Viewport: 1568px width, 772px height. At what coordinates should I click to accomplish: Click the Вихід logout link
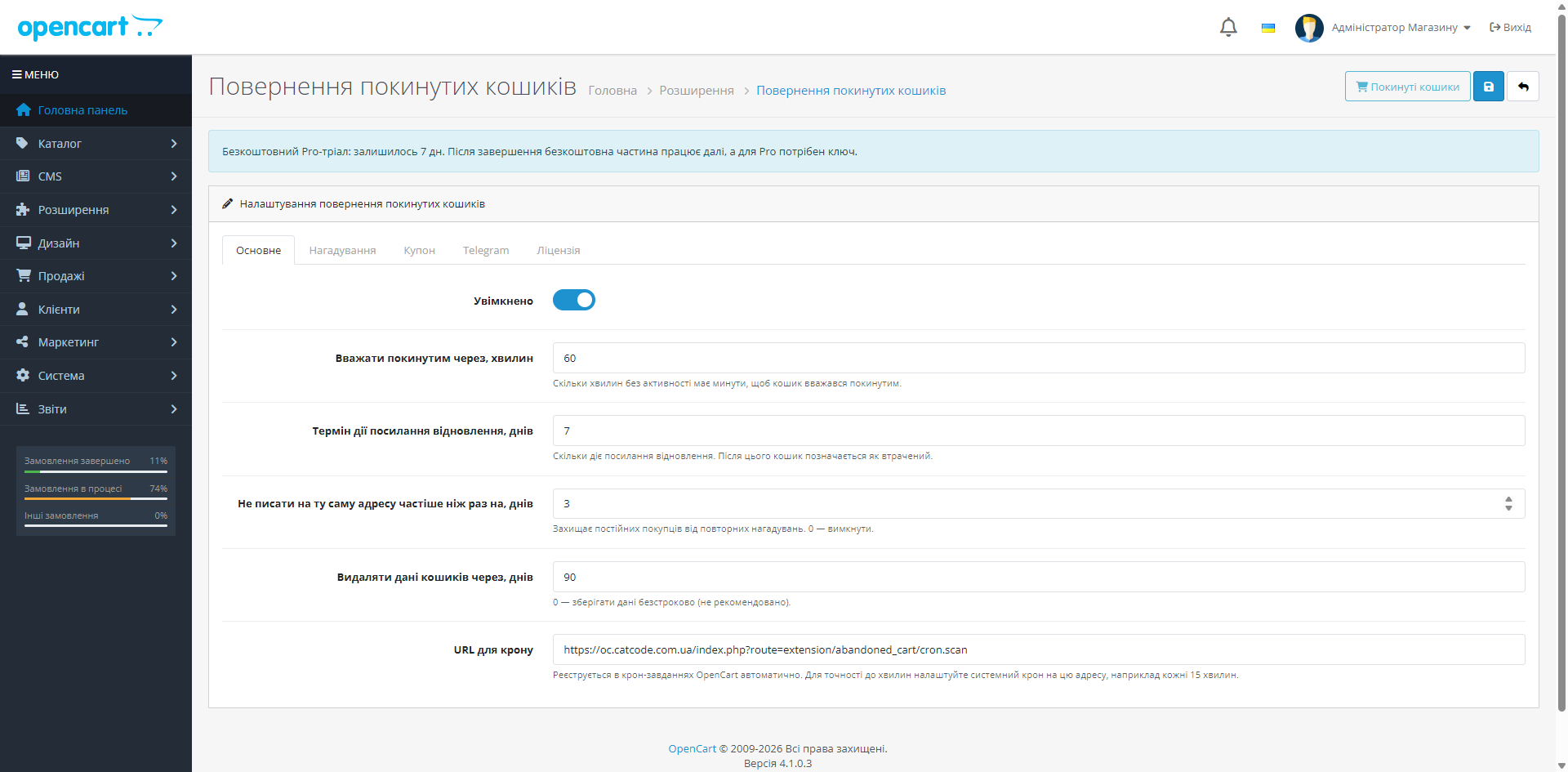(x=1510, y=28)
